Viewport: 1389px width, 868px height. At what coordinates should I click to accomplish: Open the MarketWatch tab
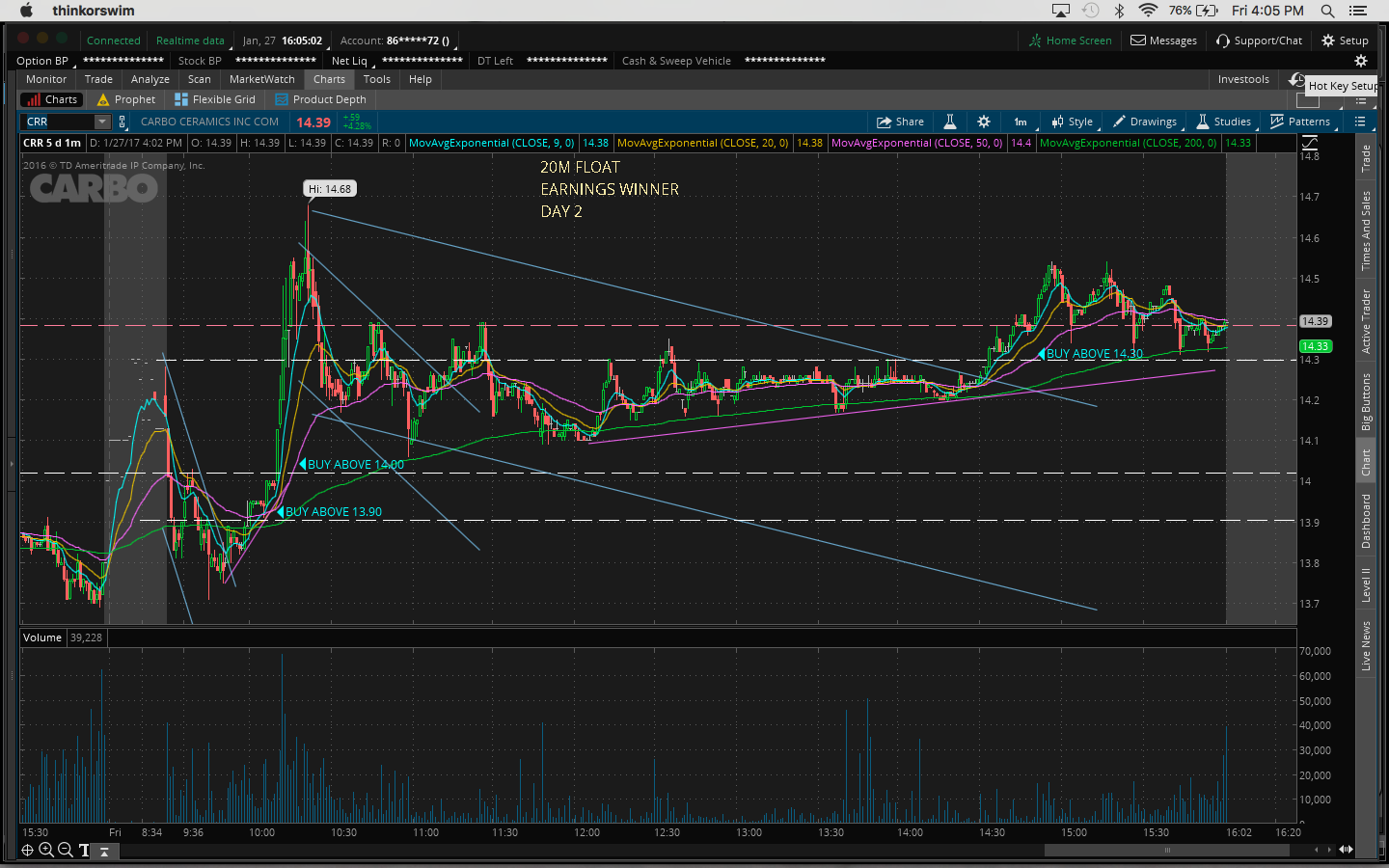pyautogui.click(x=261, y=79)
